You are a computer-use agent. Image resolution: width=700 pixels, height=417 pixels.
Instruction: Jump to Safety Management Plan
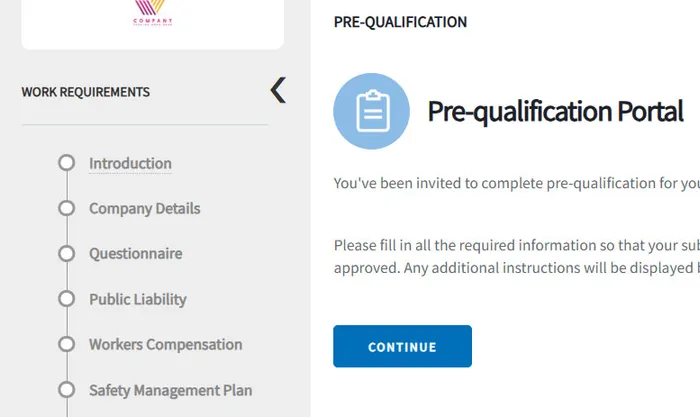[170, 390]
